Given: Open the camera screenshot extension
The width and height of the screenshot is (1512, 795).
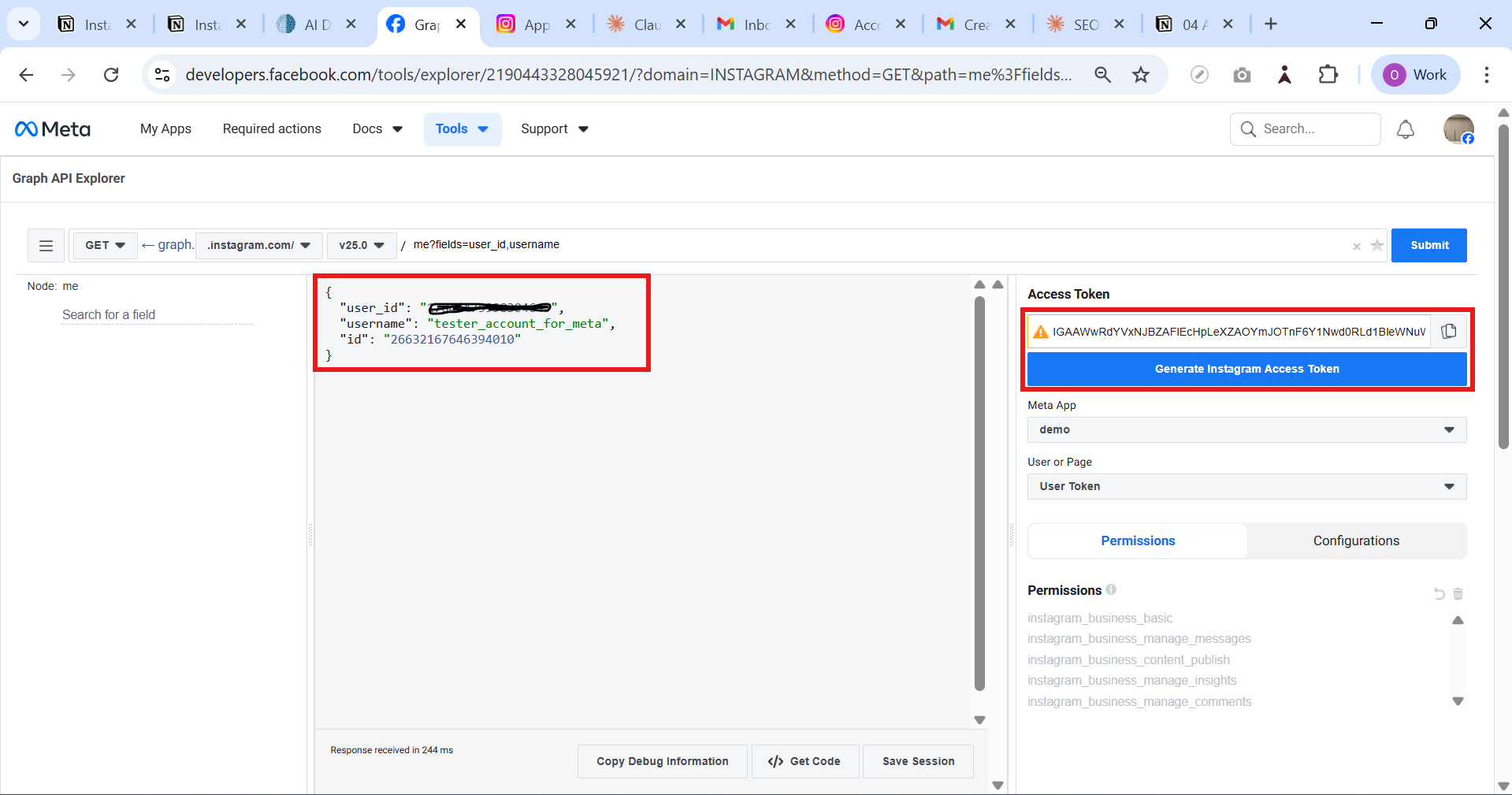Looking at the screenshot, I should click(1242, 75).
